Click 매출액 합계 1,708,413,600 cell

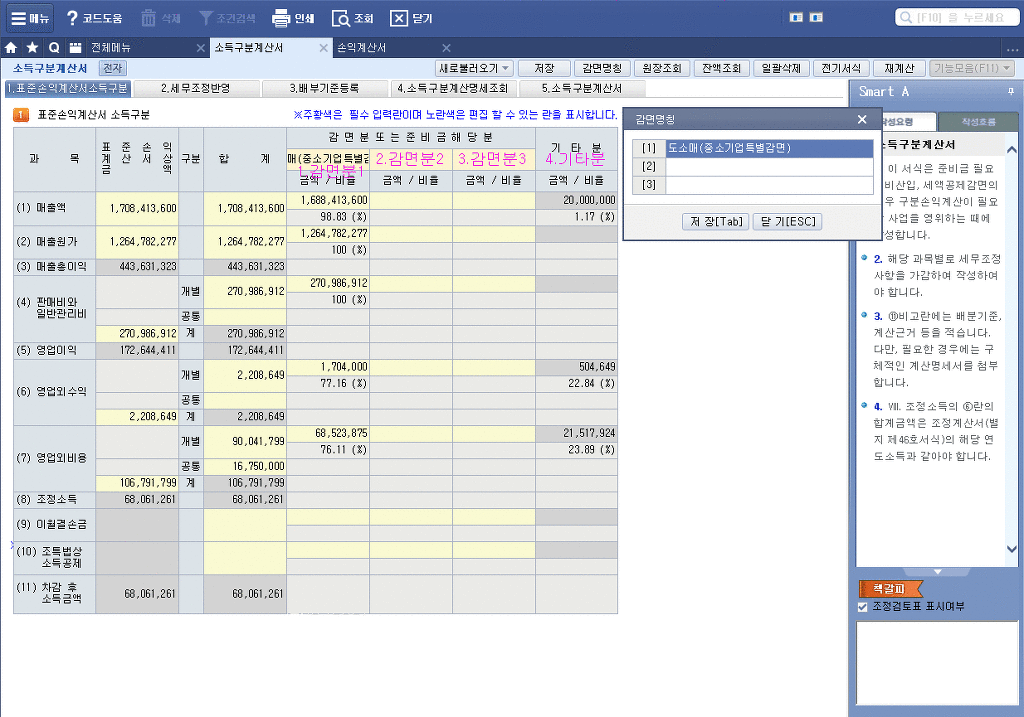245,208
